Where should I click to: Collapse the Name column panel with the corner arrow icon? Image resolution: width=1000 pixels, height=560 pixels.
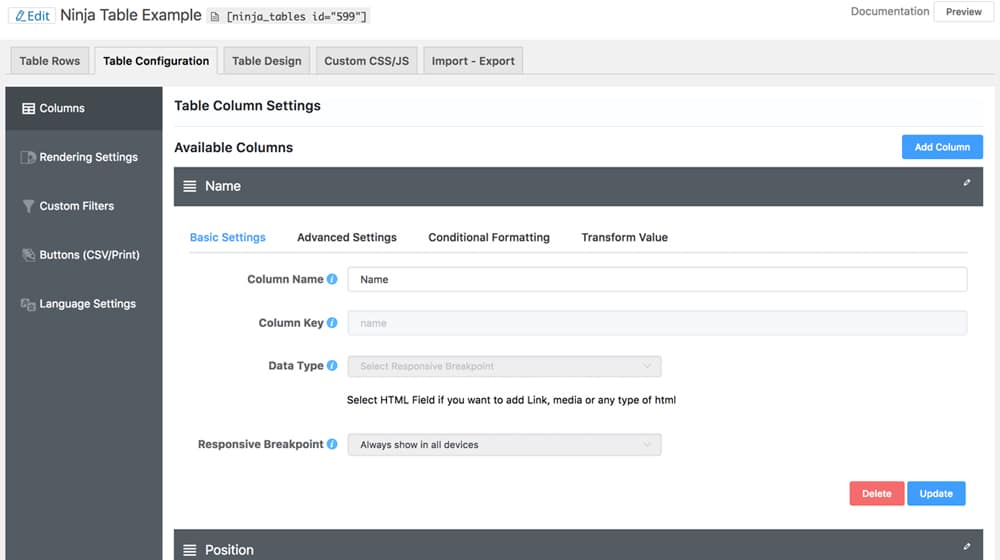coord(967,183)
